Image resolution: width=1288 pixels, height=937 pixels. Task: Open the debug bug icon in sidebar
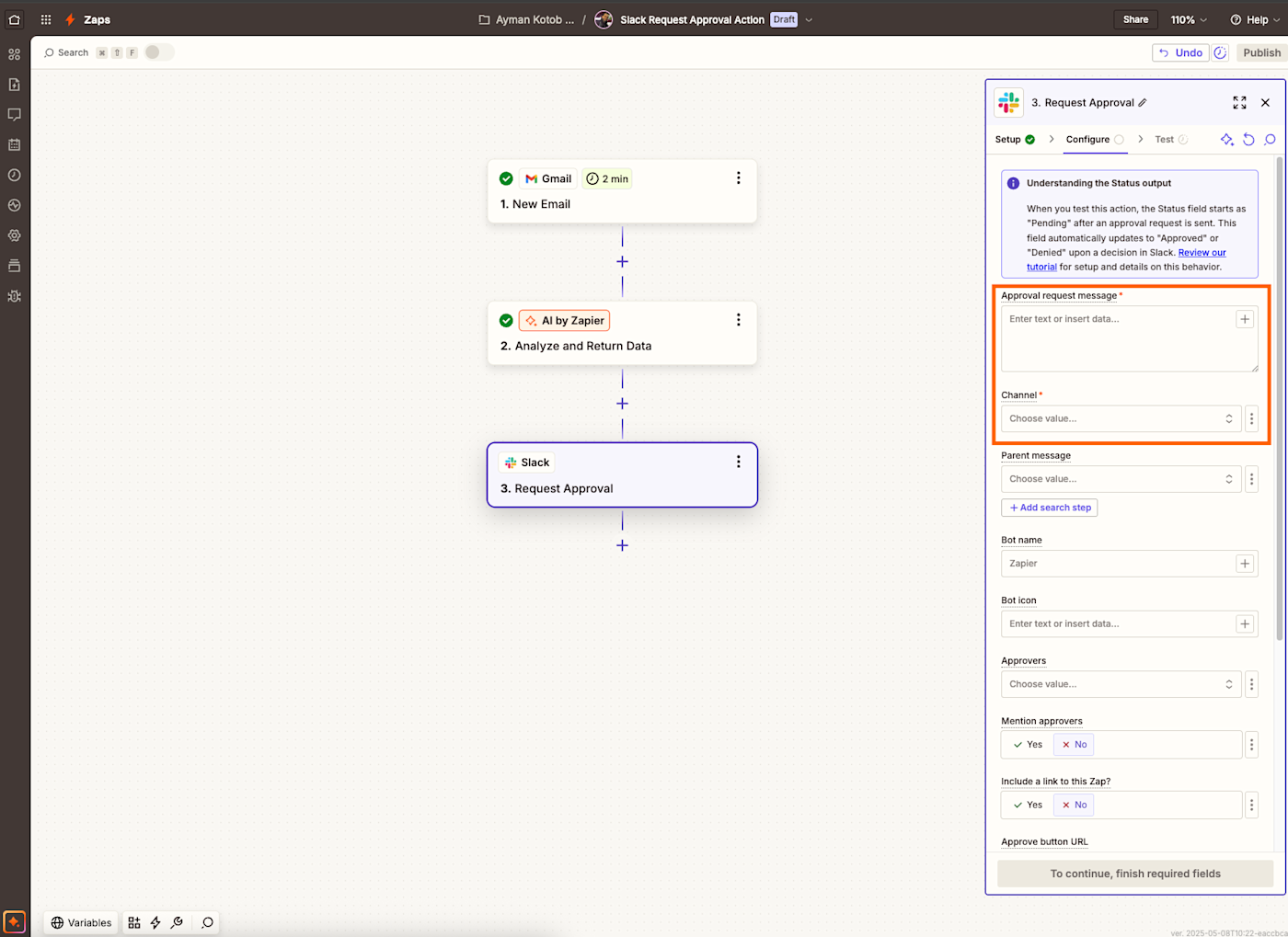(14, 296)
